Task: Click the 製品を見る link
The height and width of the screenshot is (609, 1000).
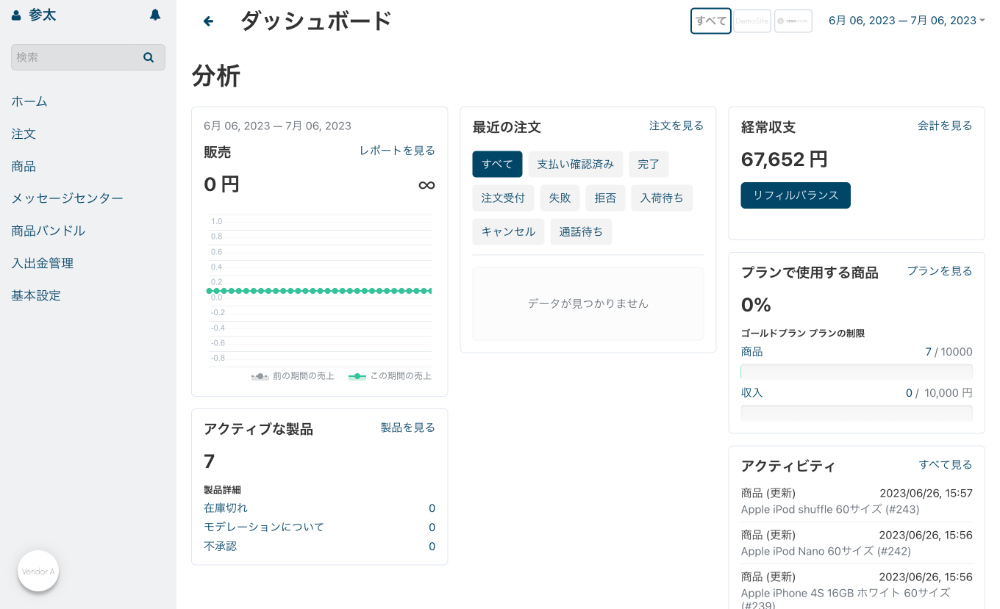Action: (408, 427)
